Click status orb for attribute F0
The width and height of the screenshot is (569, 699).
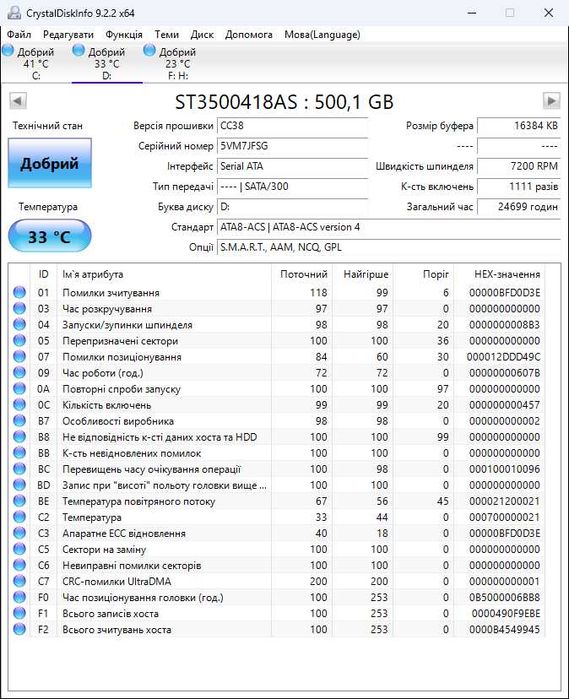(19, 597)
